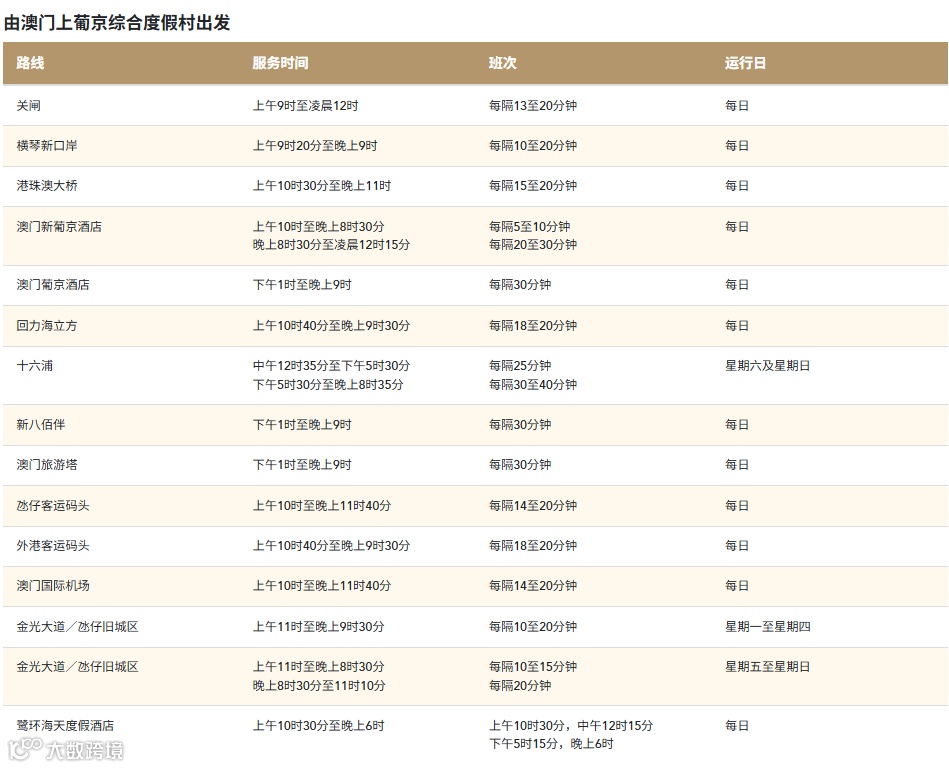Select the 氹仔客运码头 route cell
949x768 pixels.
pos(53,505)
